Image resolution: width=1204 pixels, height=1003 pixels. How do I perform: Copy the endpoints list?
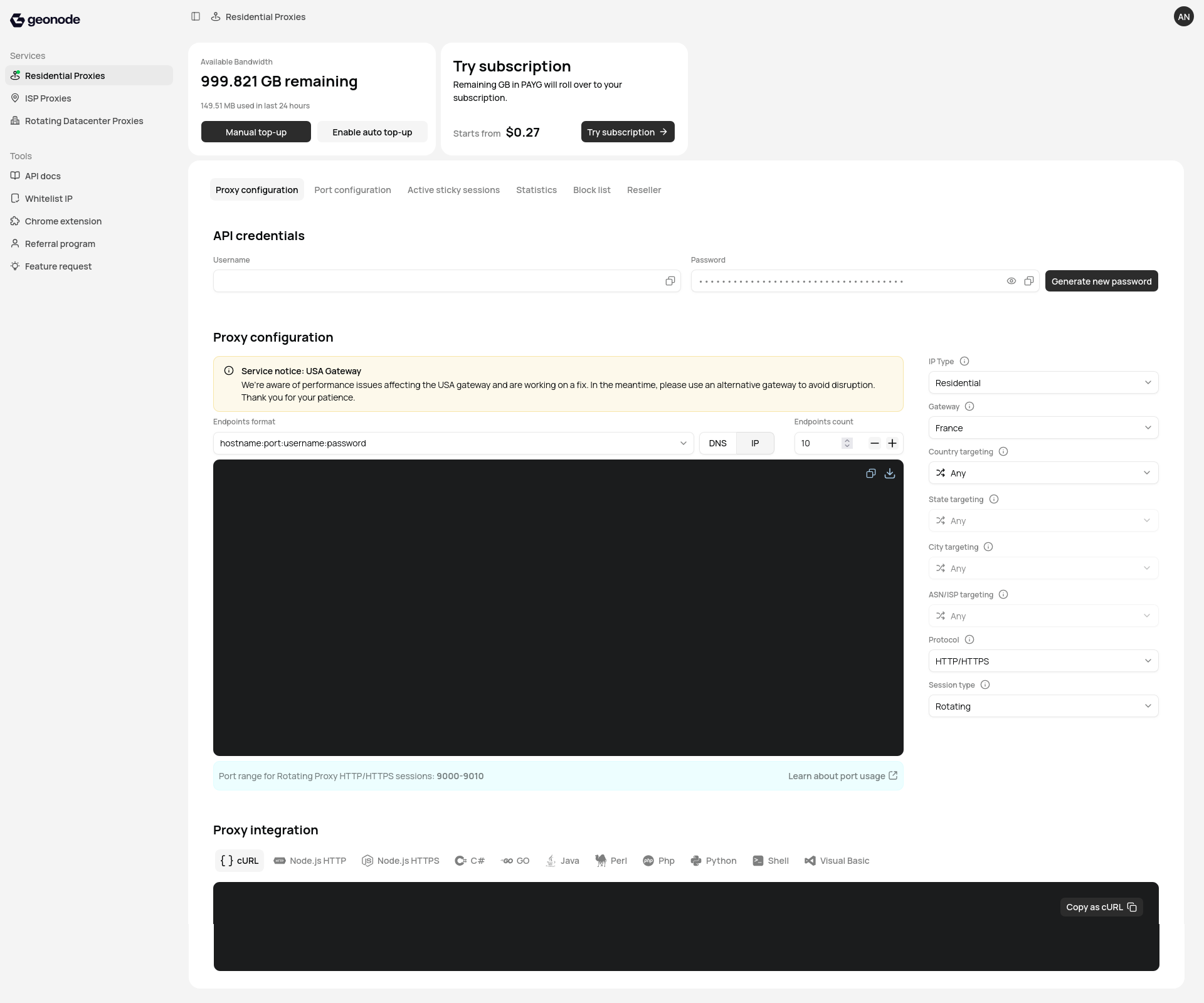[x=871, y=473]
